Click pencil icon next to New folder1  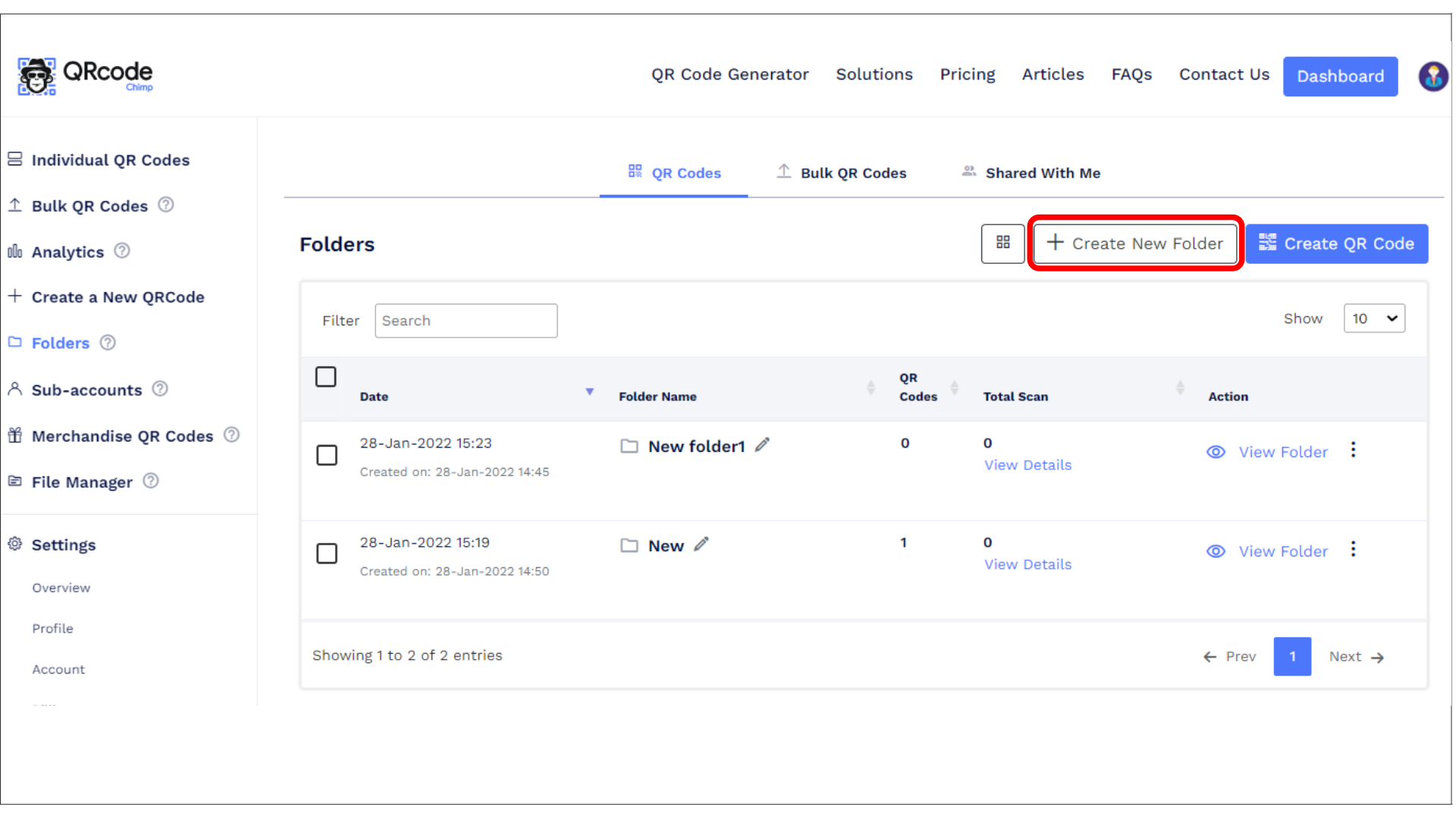pos(762,445)
